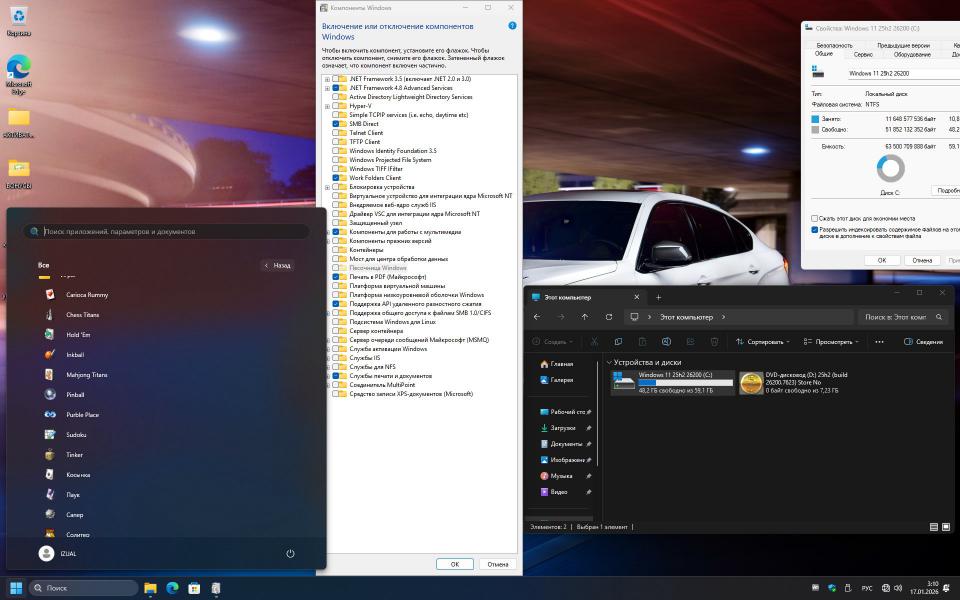The height and width of the screenshot is (600, 960).
Task: Expand the .NET Framework 3.5 tree node
Action: pyautogui.click(x=327, y=79)
